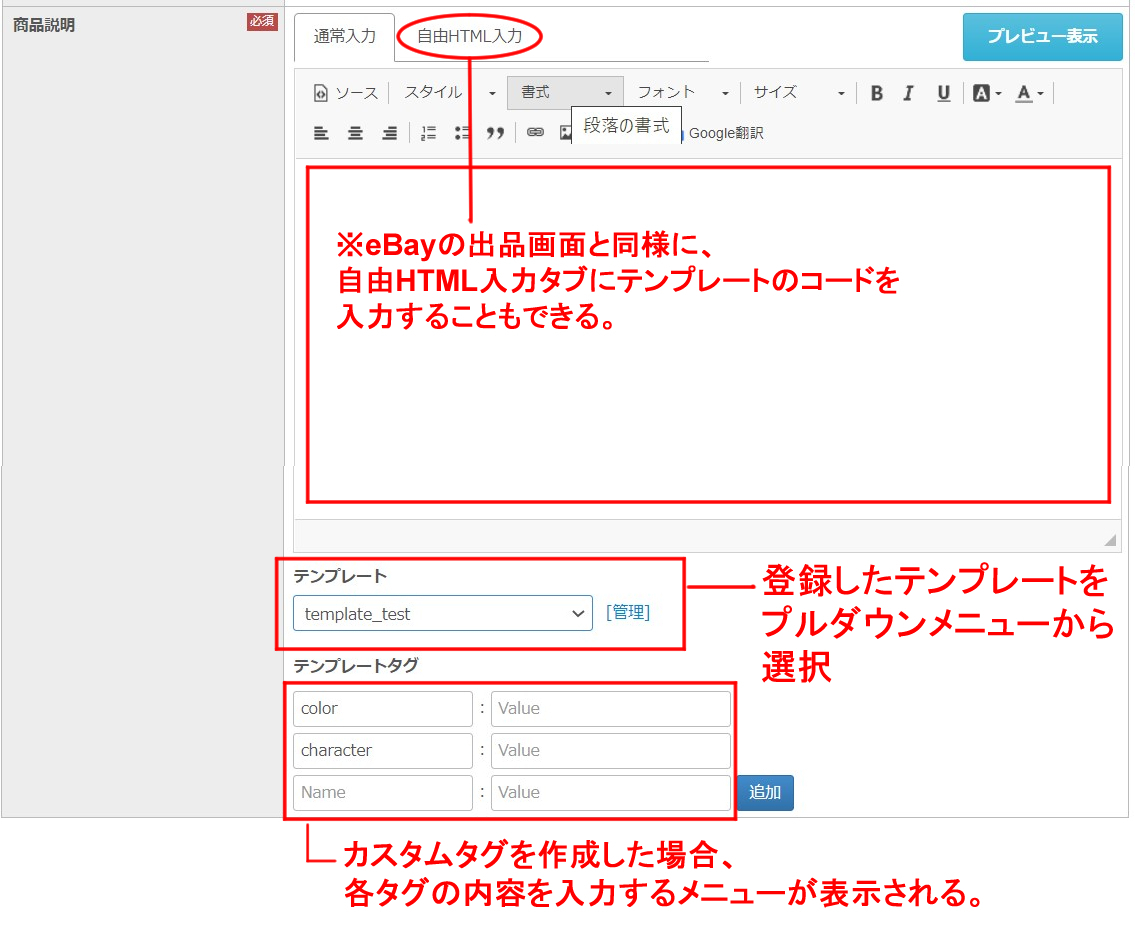Click the editor resize handle
Viewport: 1135px width, 930px height.
tap(1110, 540)
